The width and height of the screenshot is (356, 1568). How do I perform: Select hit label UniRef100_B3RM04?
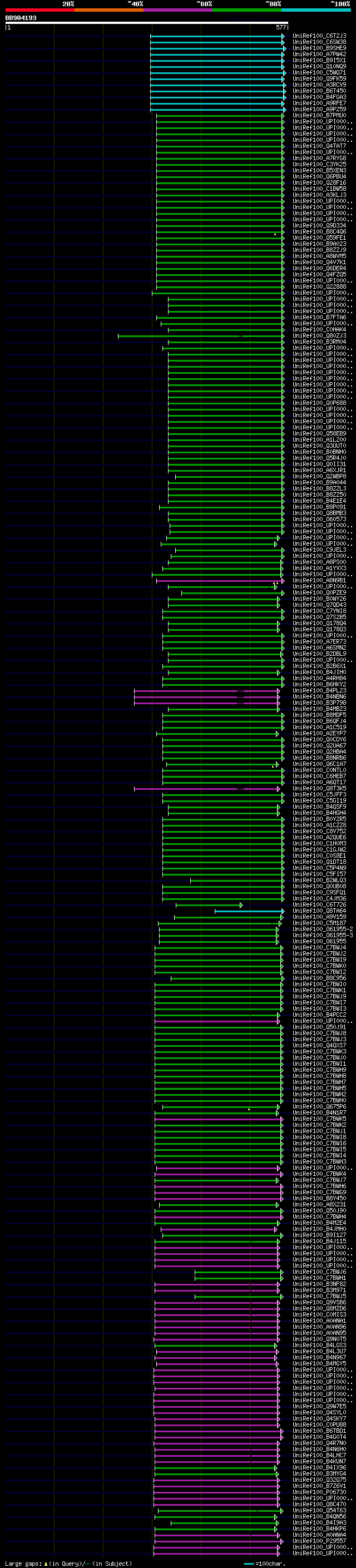pyautogui.click(x=319, y=342)
